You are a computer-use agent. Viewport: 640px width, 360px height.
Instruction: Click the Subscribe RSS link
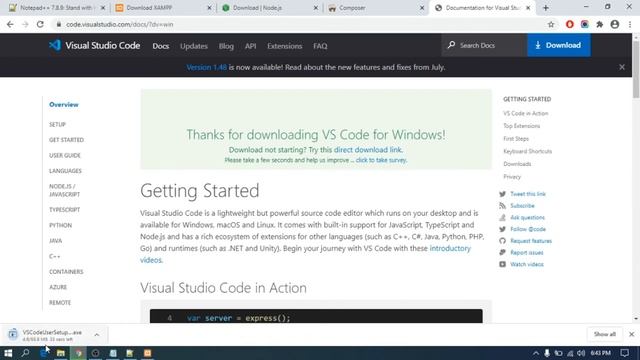[522, 206]
